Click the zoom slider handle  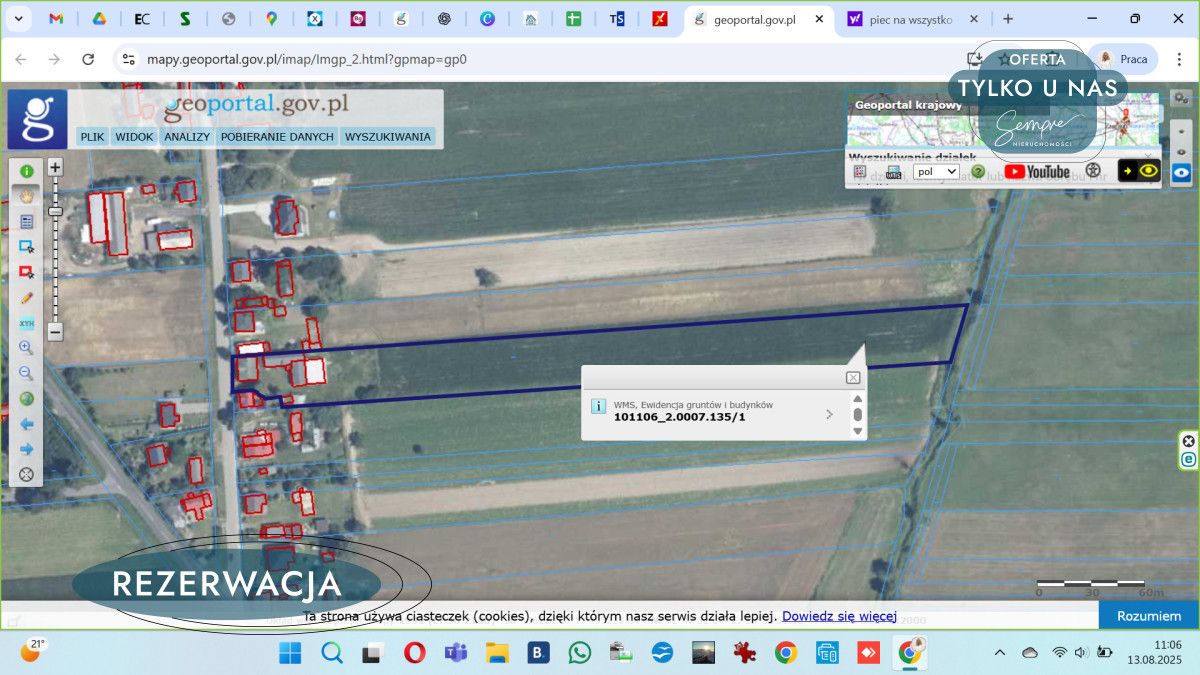point(56,211)
